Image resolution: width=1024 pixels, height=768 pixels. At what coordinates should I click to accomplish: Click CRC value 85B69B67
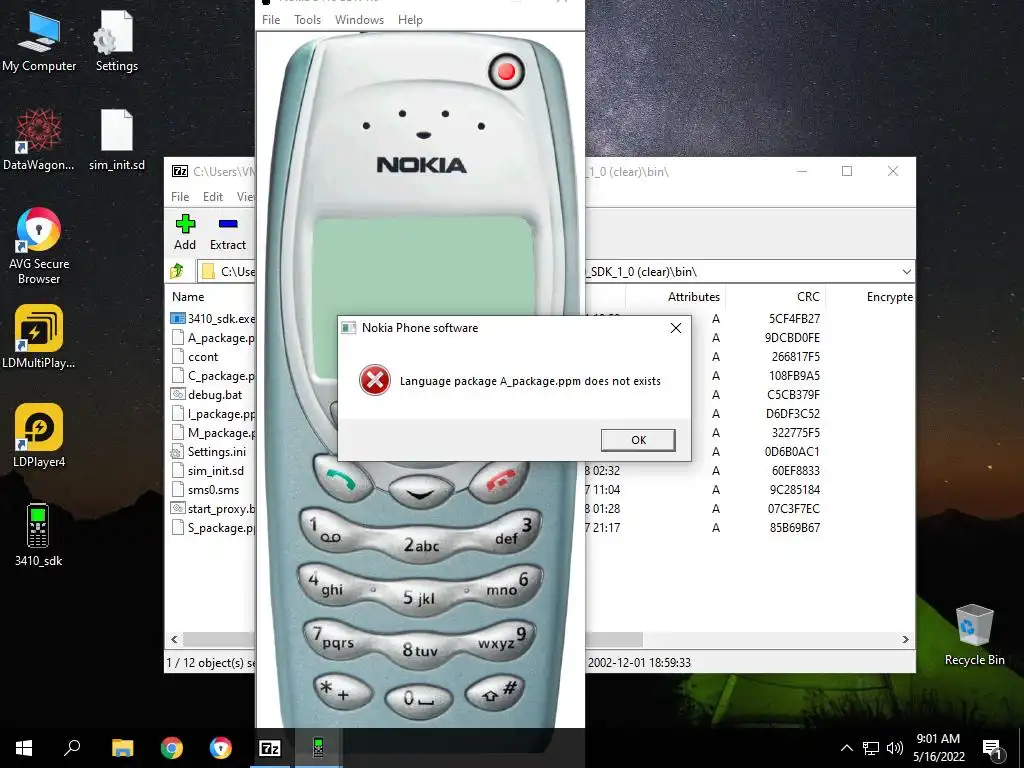[x=794, y=527]
